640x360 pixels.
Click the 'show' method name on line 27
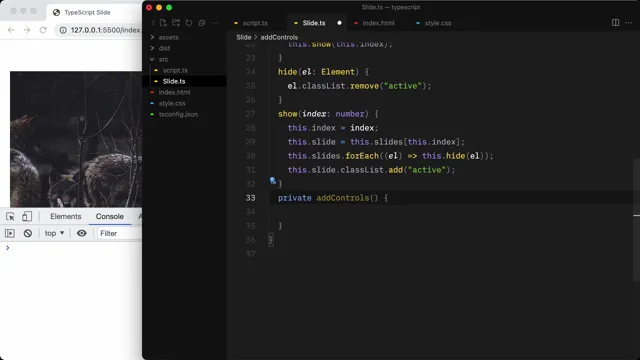coord(287,114)
